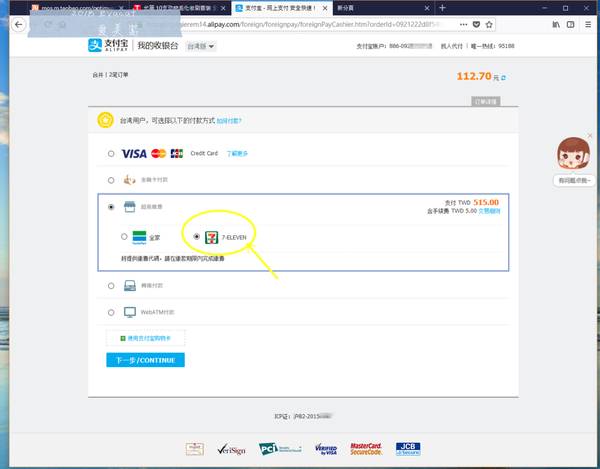Open the Firefox hamburger menu
The height and width of the screenshot is (469, 600).
click(588, 24)
